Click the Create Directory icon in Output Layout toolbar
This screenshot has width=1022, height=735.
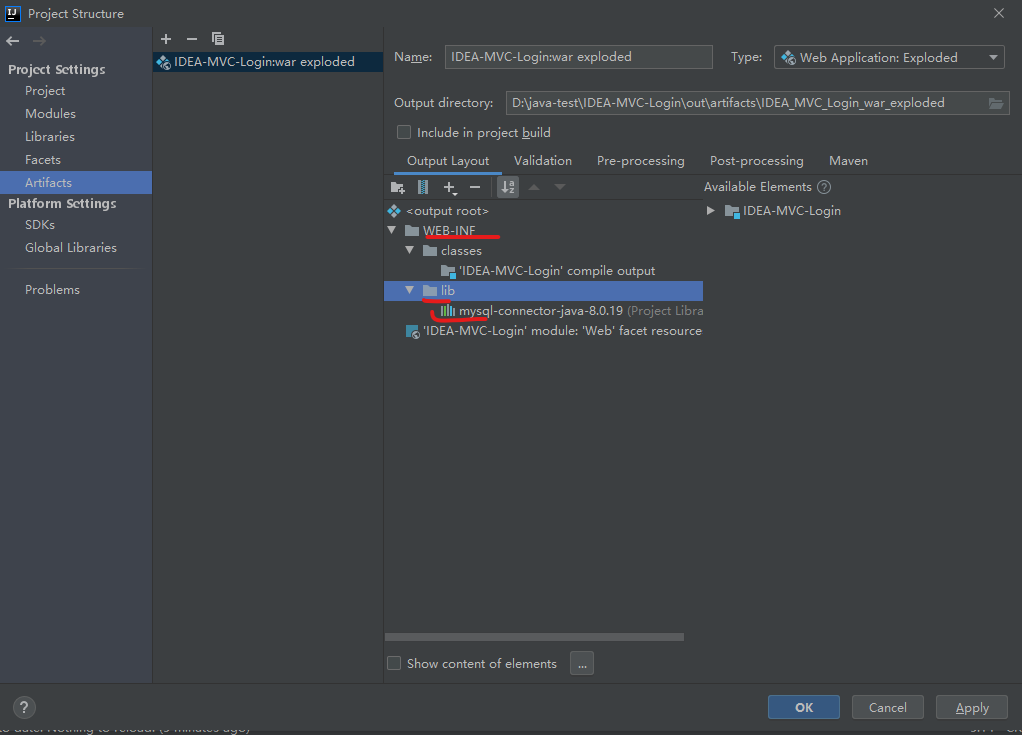(x=397, y=187)
